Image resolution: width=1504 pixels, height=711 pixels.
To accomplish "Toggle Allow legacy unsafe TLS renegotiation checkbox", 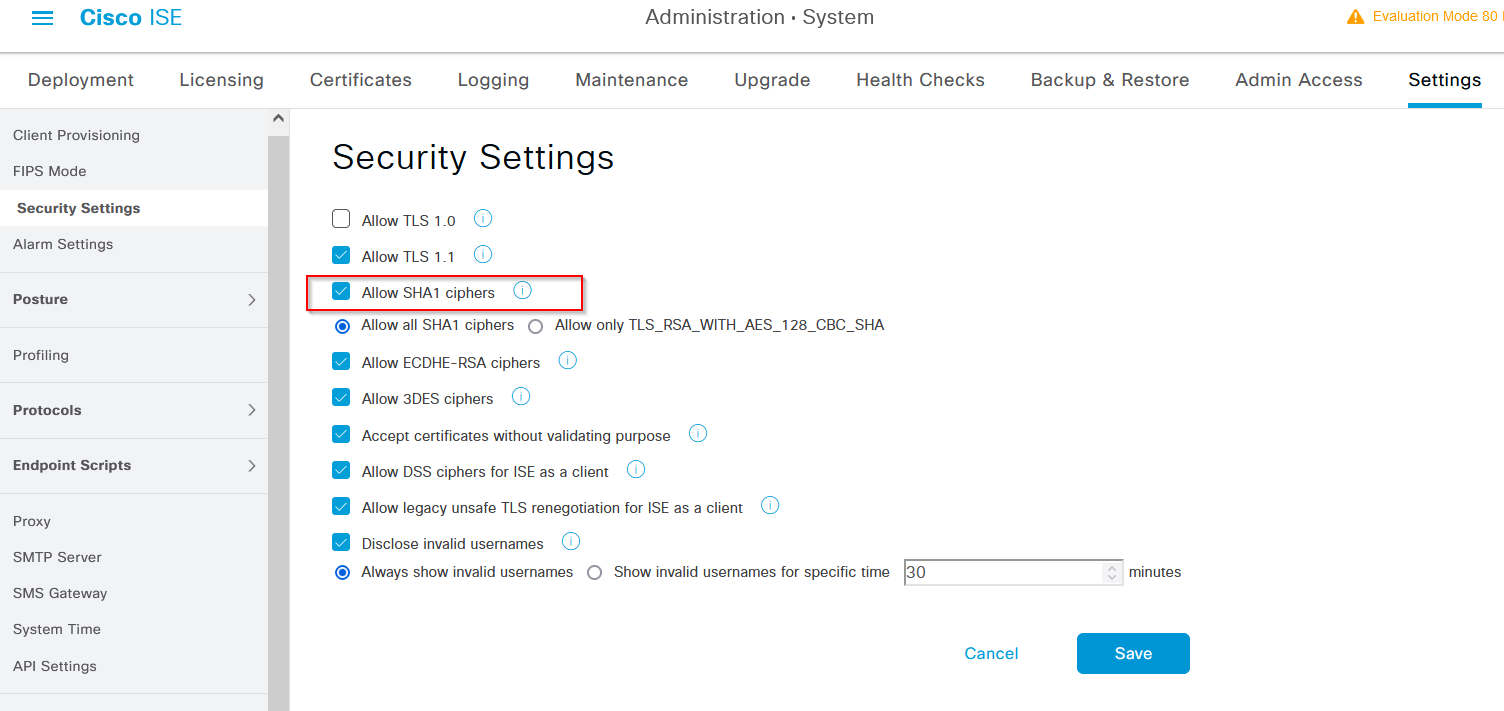I will click(x=341, y=507).
